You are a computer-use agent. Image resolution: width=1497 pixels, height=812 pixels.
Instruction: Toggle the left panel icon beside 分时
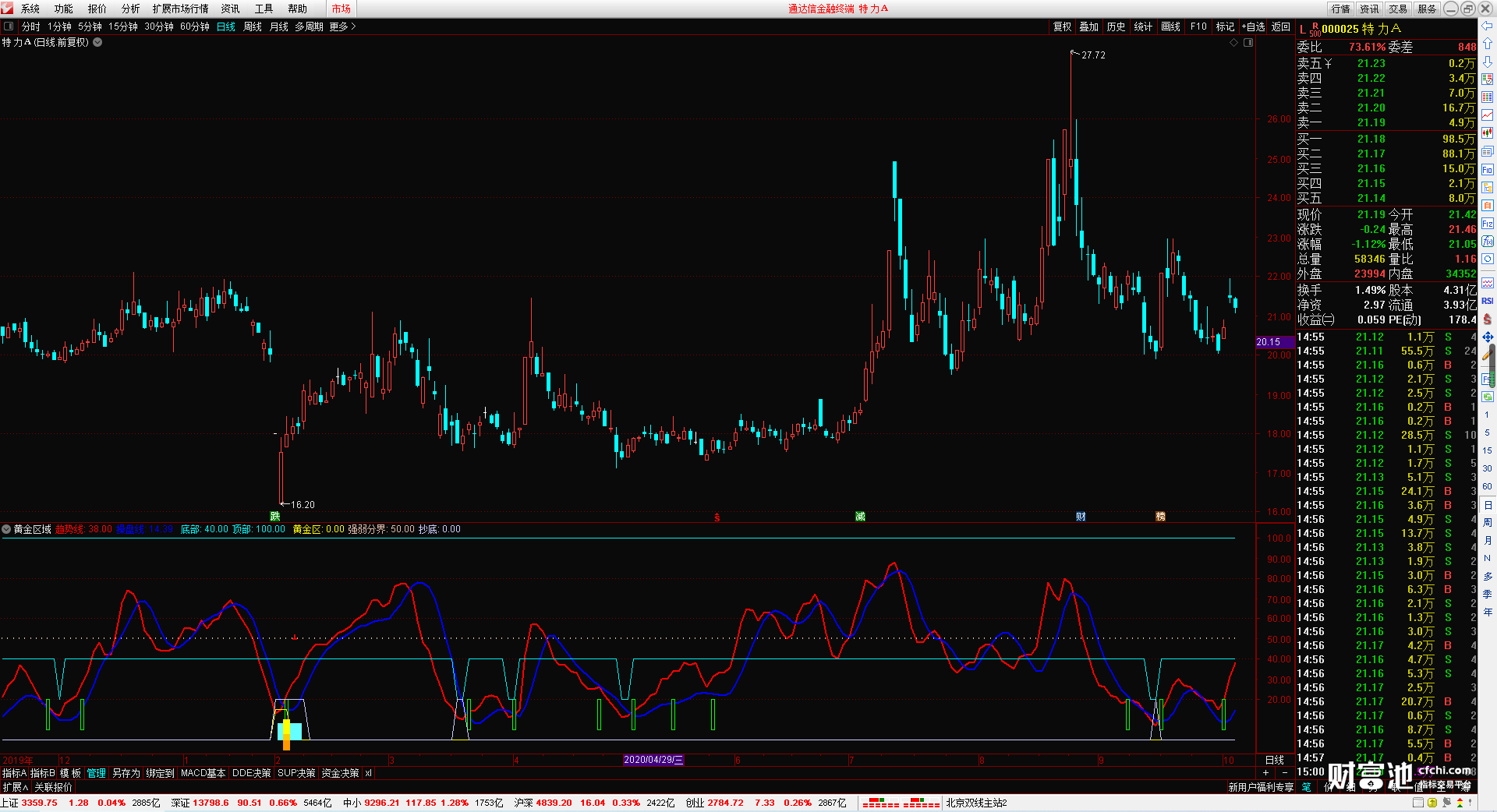click(9, 26)
